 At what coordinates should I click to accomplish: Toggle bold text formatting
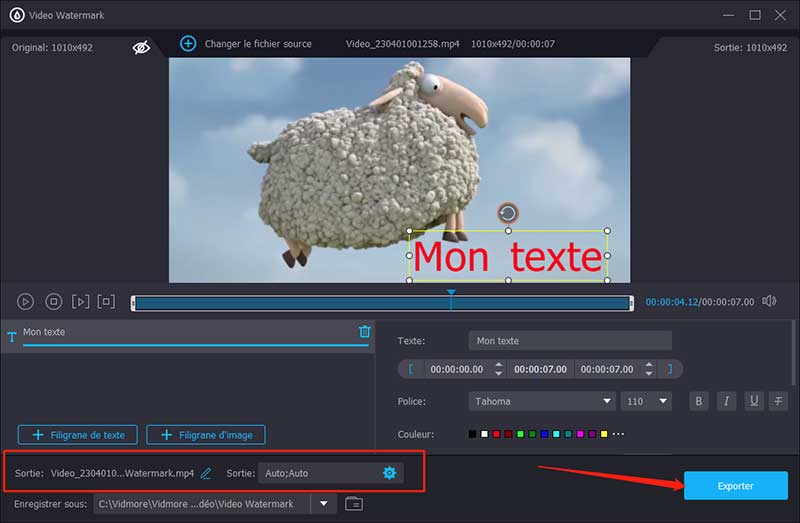click(698, 402)
